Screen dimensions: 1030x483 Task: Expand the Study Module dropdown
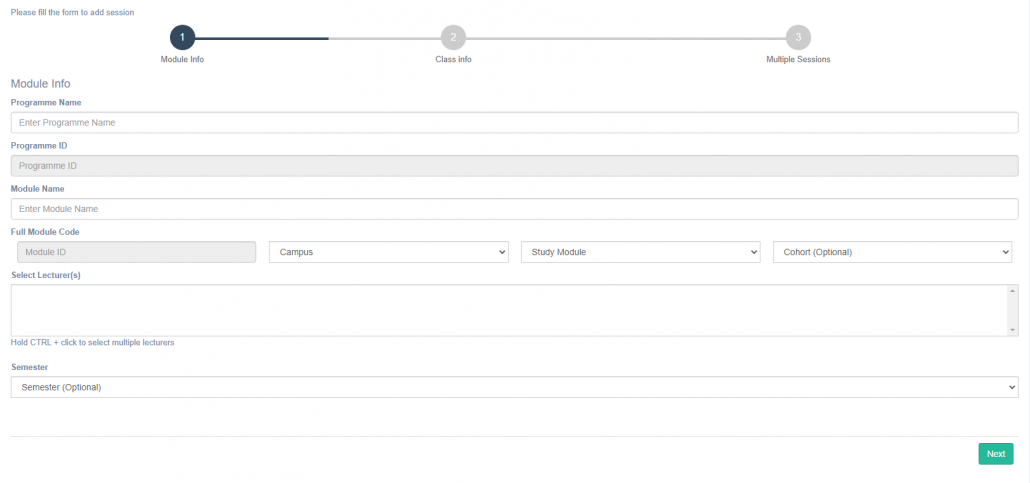pos(640,252)
